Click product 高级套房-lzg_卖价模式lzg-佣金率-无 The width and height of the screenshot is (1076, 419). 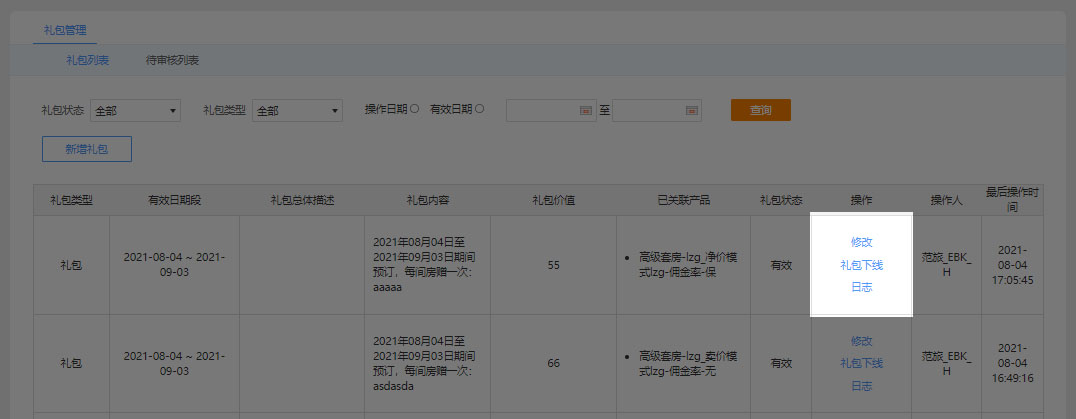pyautogui.click(x=688, y=363)
